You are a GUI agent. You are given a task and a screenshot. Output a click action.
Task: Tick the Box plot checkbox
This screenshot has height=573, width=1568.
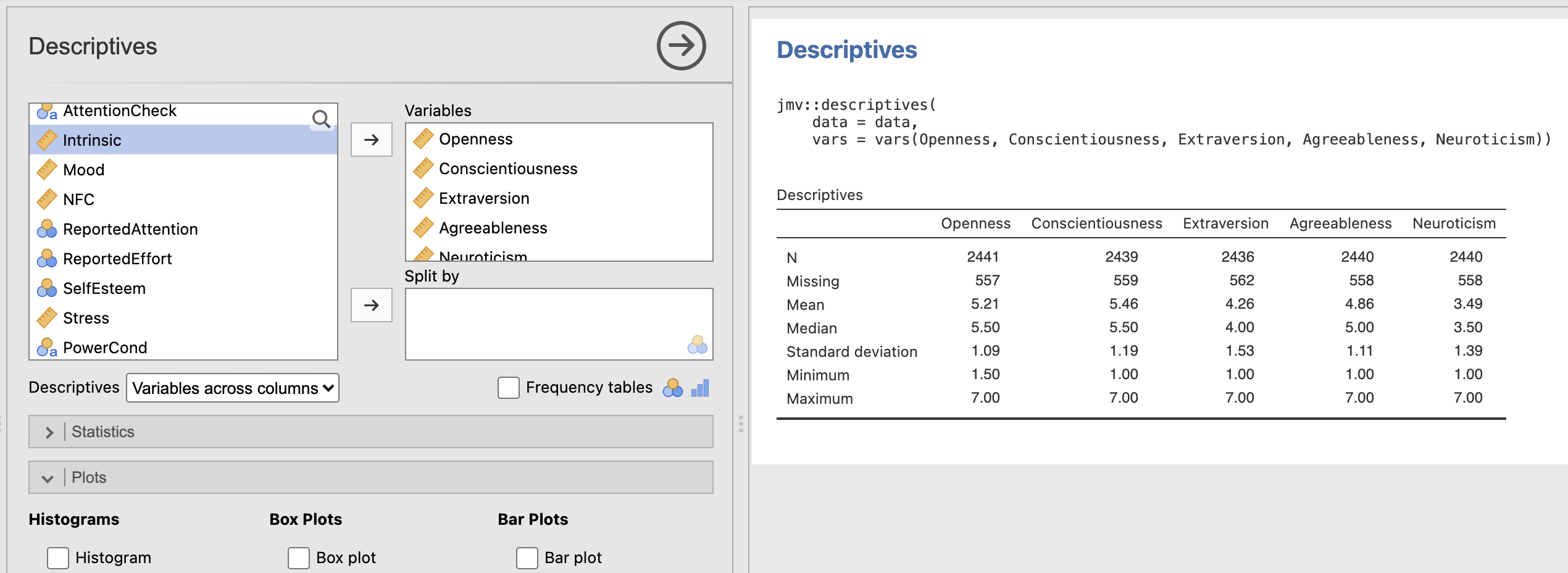(299, 558)
